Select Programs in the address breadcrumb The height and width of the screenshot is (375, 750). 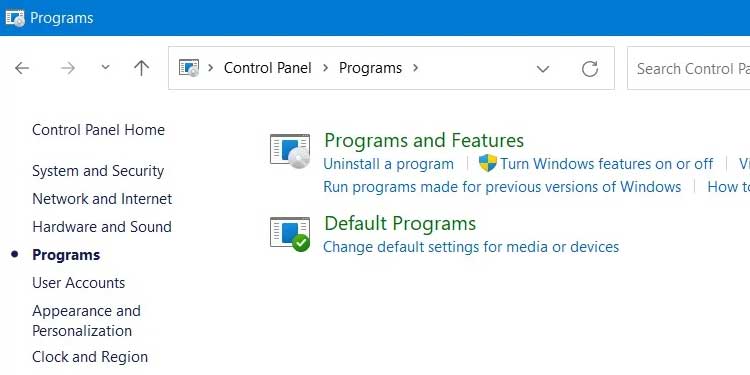click(370, 68)
